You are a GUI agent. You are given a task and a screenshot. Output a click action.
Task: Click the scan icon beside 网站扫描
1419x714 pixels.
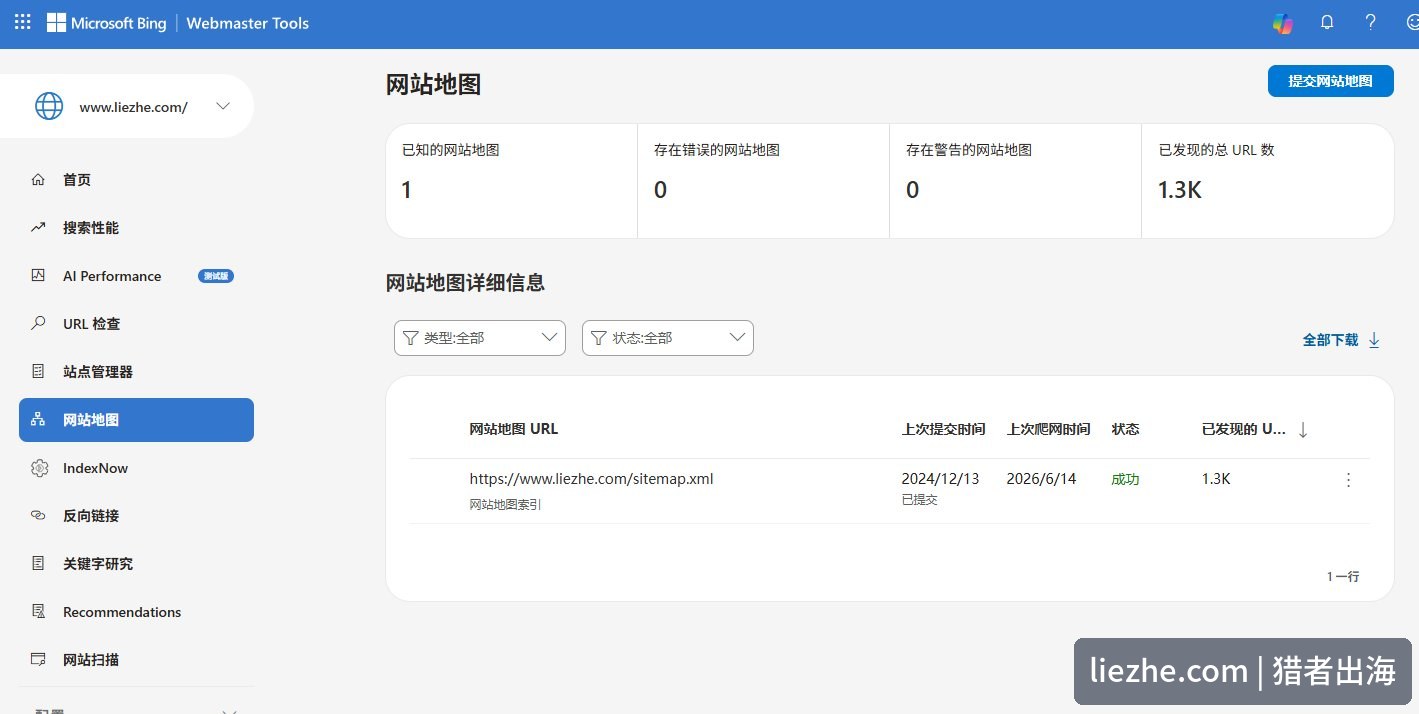pyautogui.click(x=38, y=660)
